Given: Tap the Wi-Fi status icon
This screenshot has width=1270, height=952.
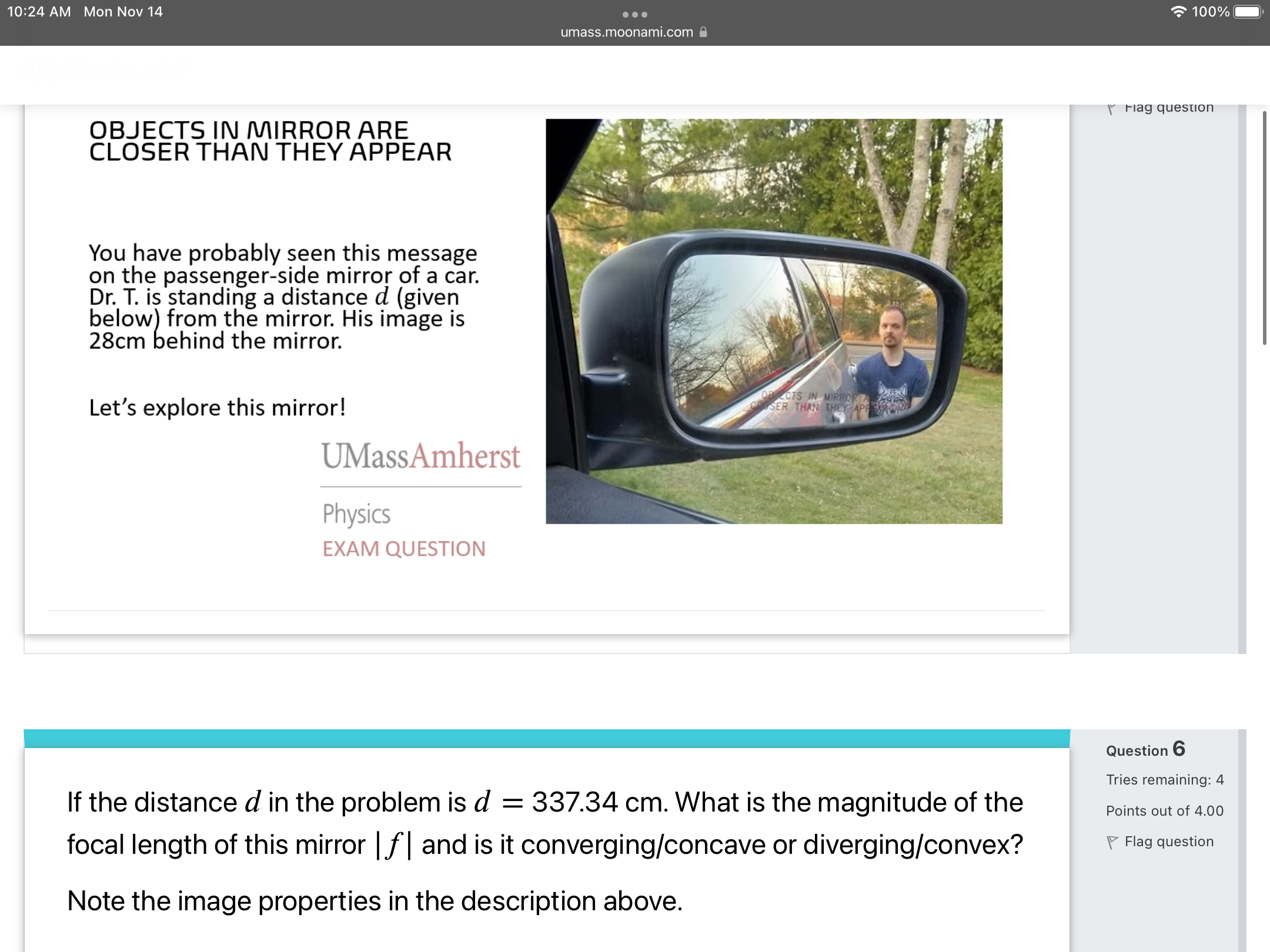Looking at the screenshot, I should [x=1178, y=12].
